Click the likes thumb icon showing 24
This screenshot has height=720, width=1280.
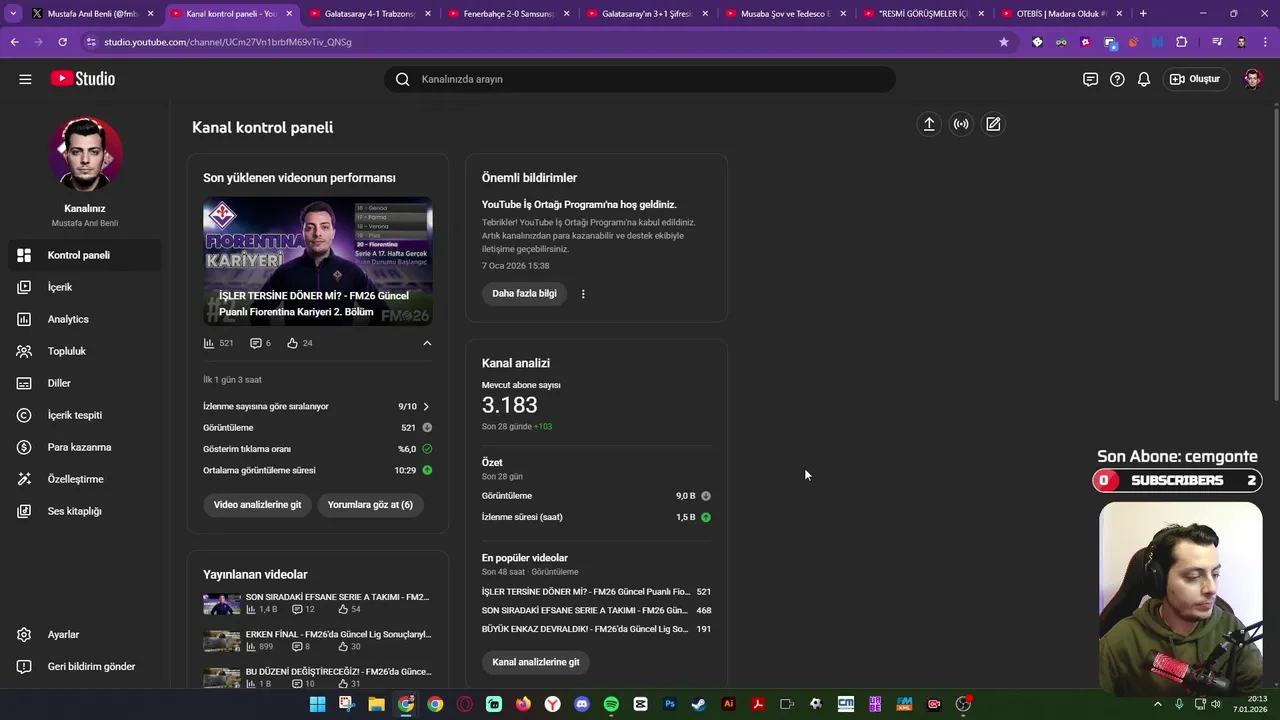click(x=292, y=343)
